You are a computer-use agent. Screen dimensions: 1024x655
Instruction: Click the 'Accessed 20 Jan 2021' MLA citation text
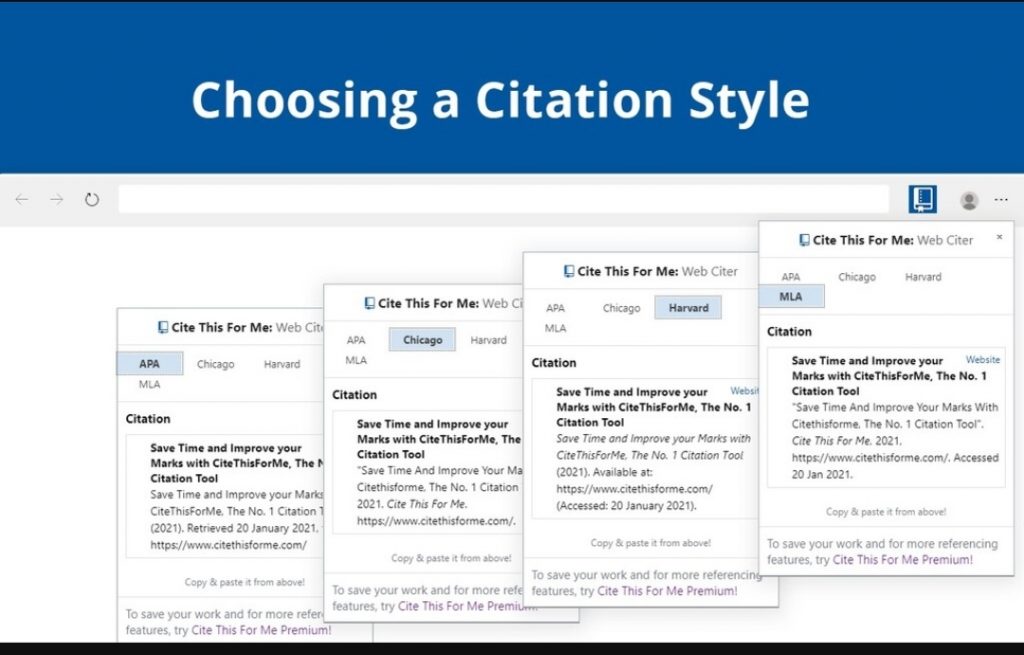pyautogui.click(x=895, y=466)
